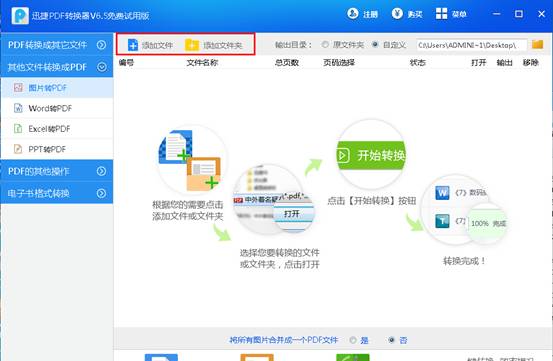Click the 页码选择 column header
The width and height of the screenshot is (553, 361).
(339, 63)
